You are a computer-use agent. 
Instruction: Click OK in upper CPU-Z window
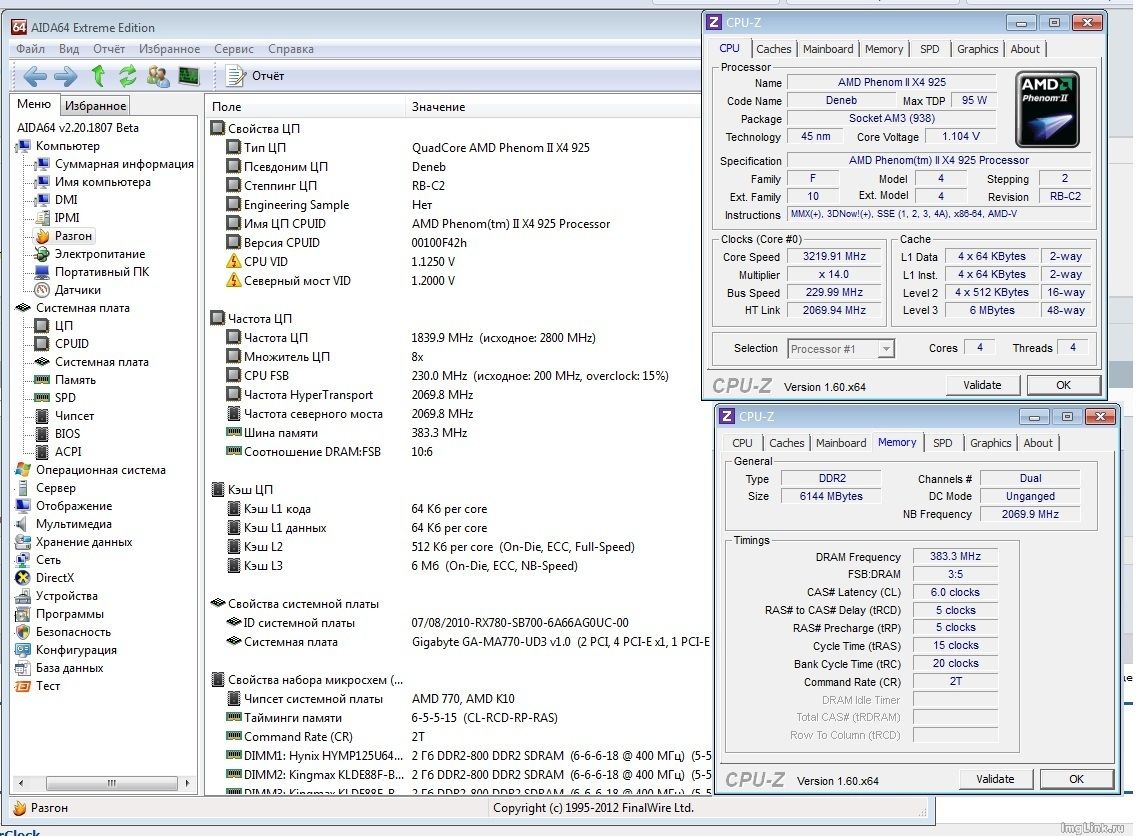[x=1064, y=385]
